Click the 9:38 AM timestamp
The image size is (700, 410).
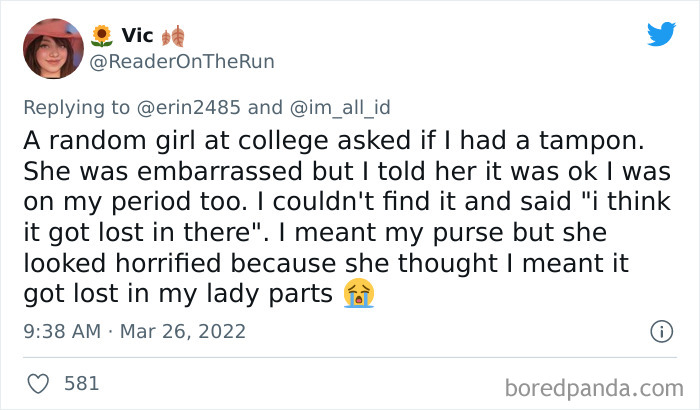click(x=61, y=331)
